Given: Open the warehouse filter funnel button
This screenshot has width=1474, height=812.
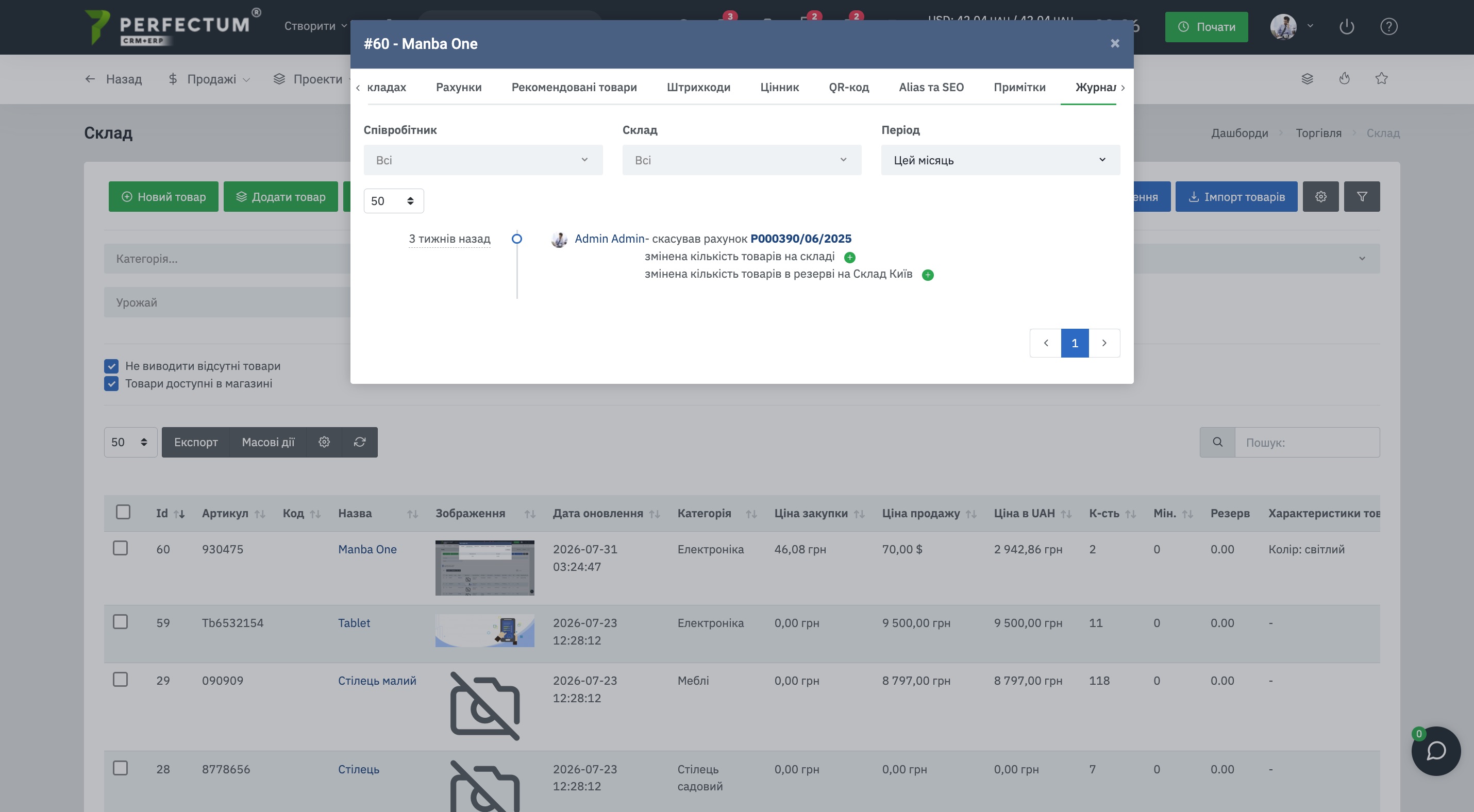Looking at the screenshot, I should pyautogui.click(x=1362, y=197).
